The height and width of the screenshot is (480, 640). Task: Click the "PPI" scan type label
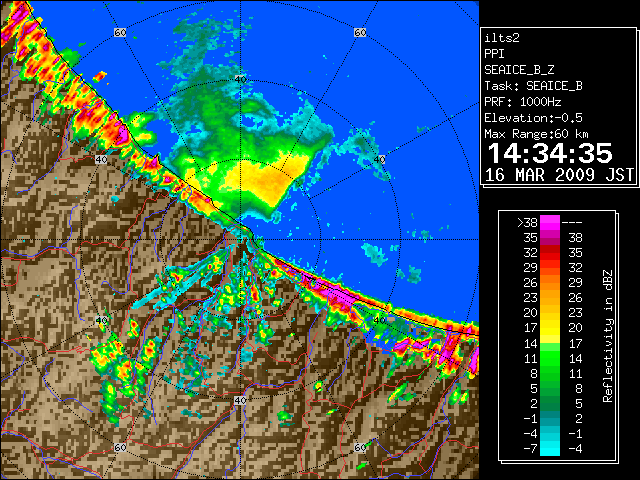click(494, 54)
